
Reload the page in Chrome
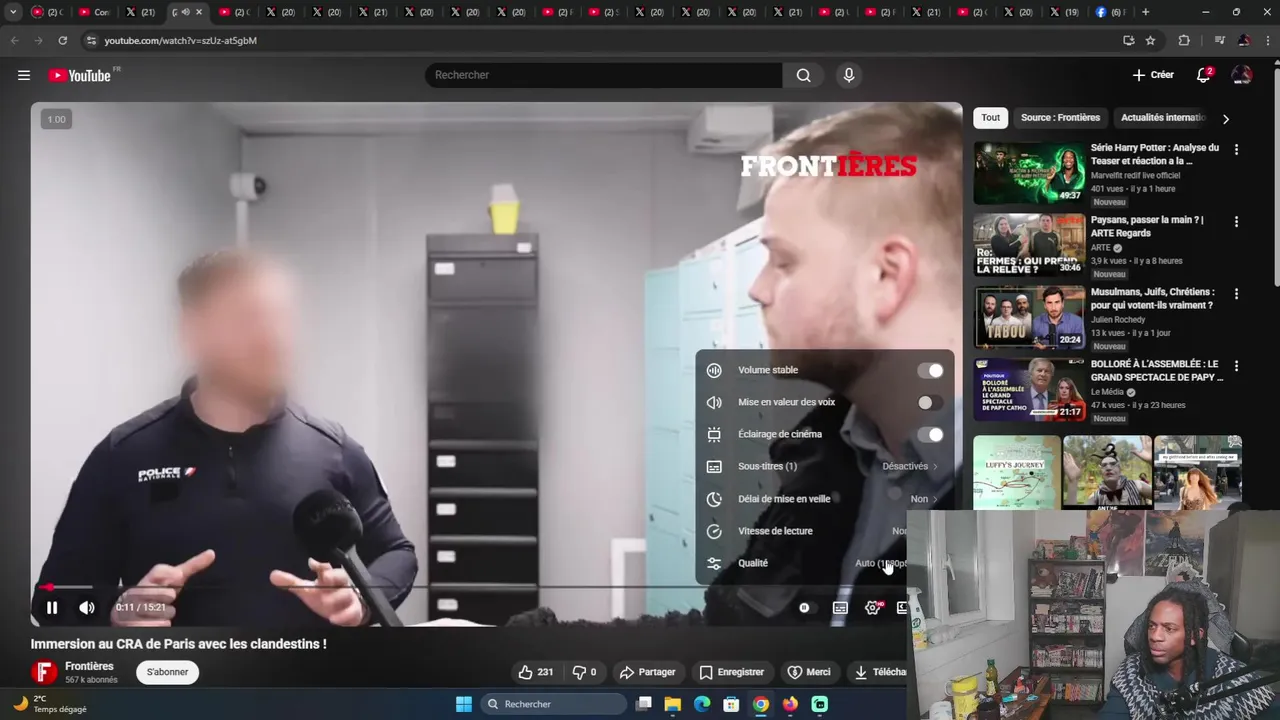pos(62,40)
